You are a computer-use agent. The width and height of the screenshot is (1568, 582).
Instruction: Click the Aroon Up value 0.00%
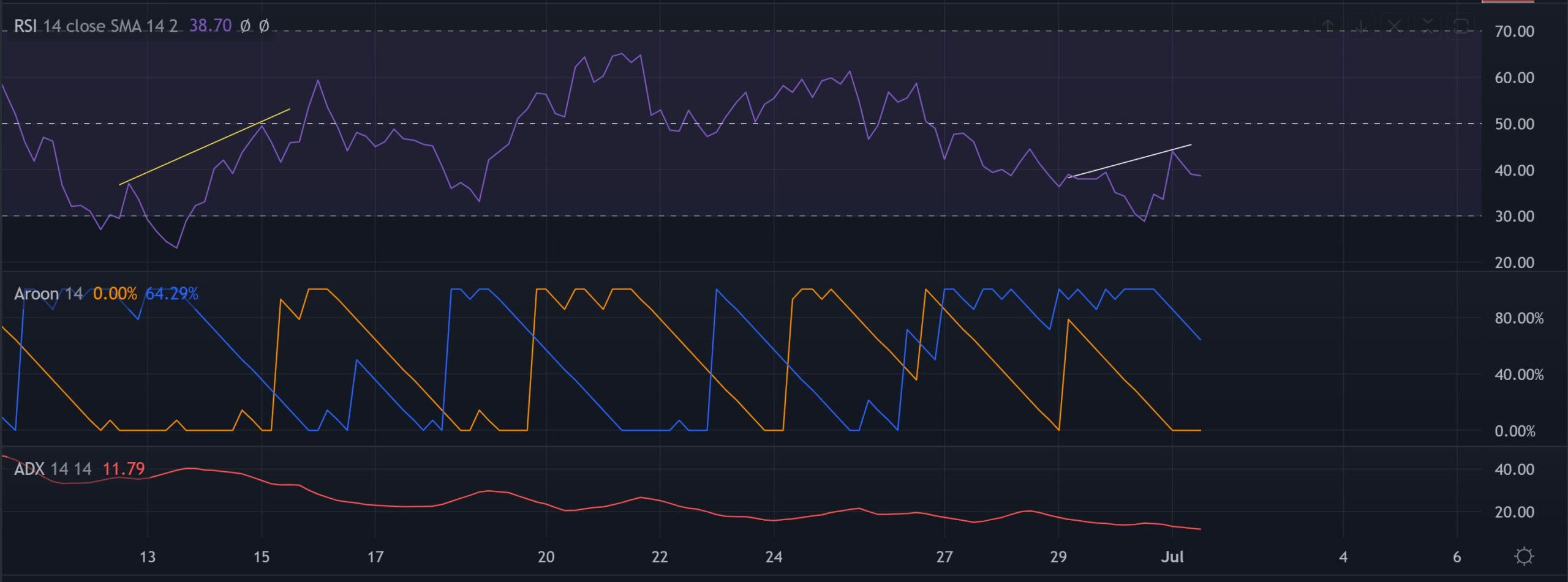point(115,294)
